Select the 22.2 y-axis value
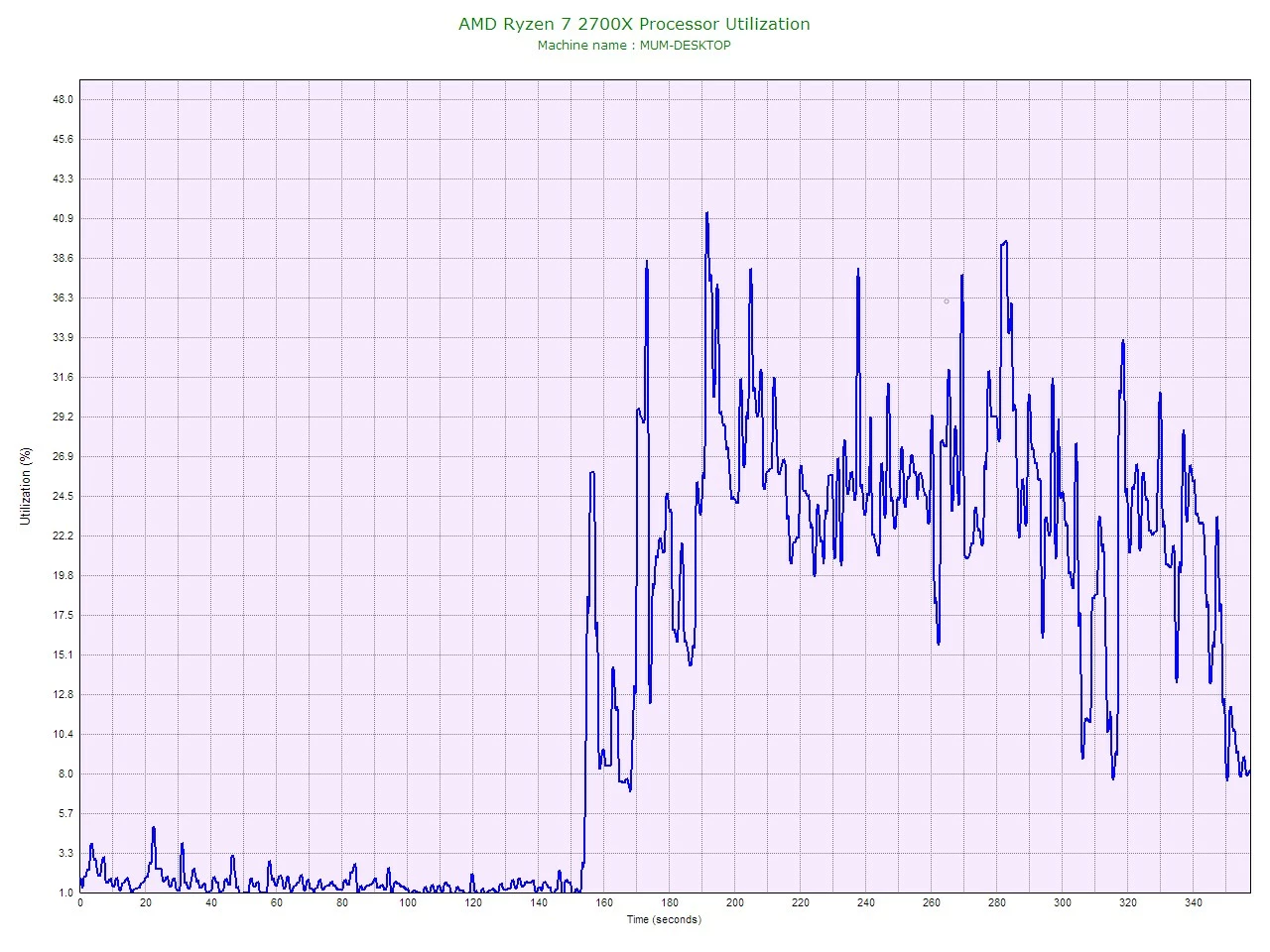 click(63, 535)
